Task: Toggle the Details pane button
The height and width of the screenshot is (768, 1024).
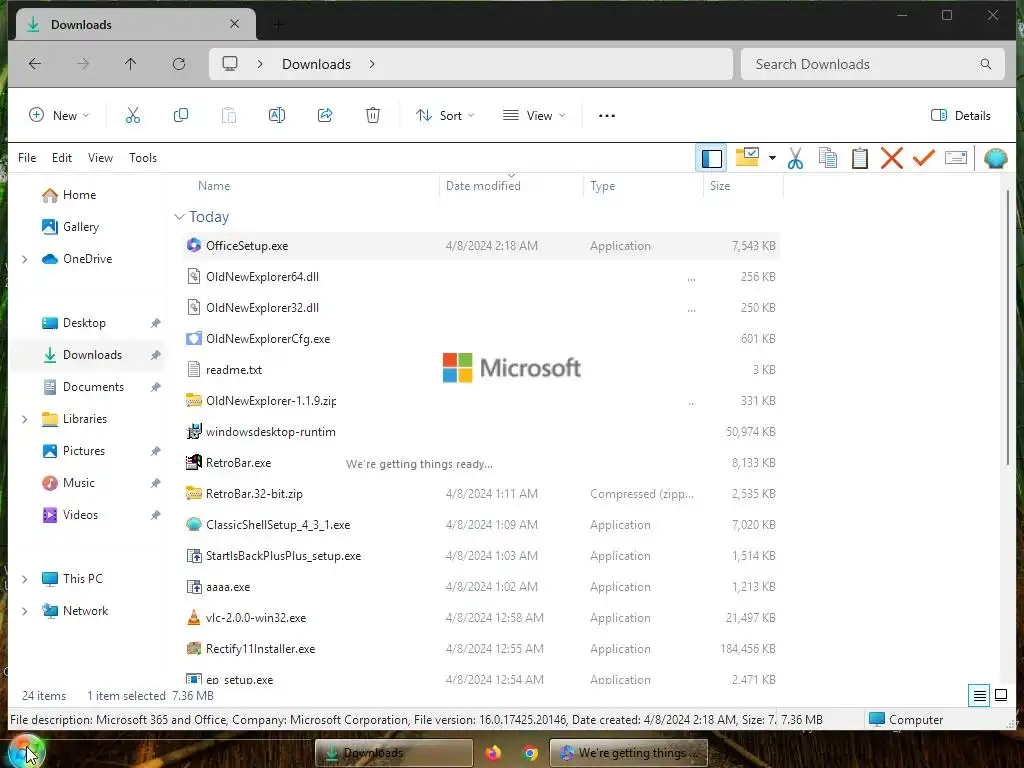Action: tap(960, 116)
